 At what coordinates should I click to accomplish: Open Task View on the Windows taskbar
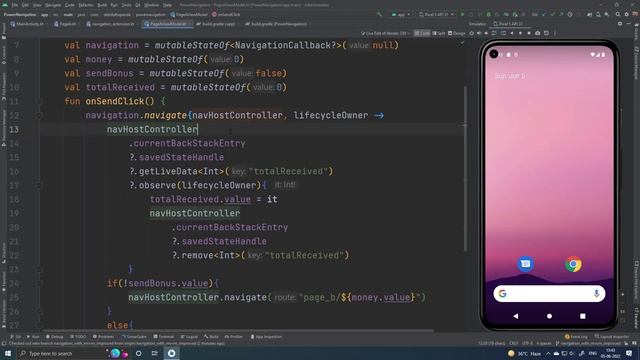155,353
